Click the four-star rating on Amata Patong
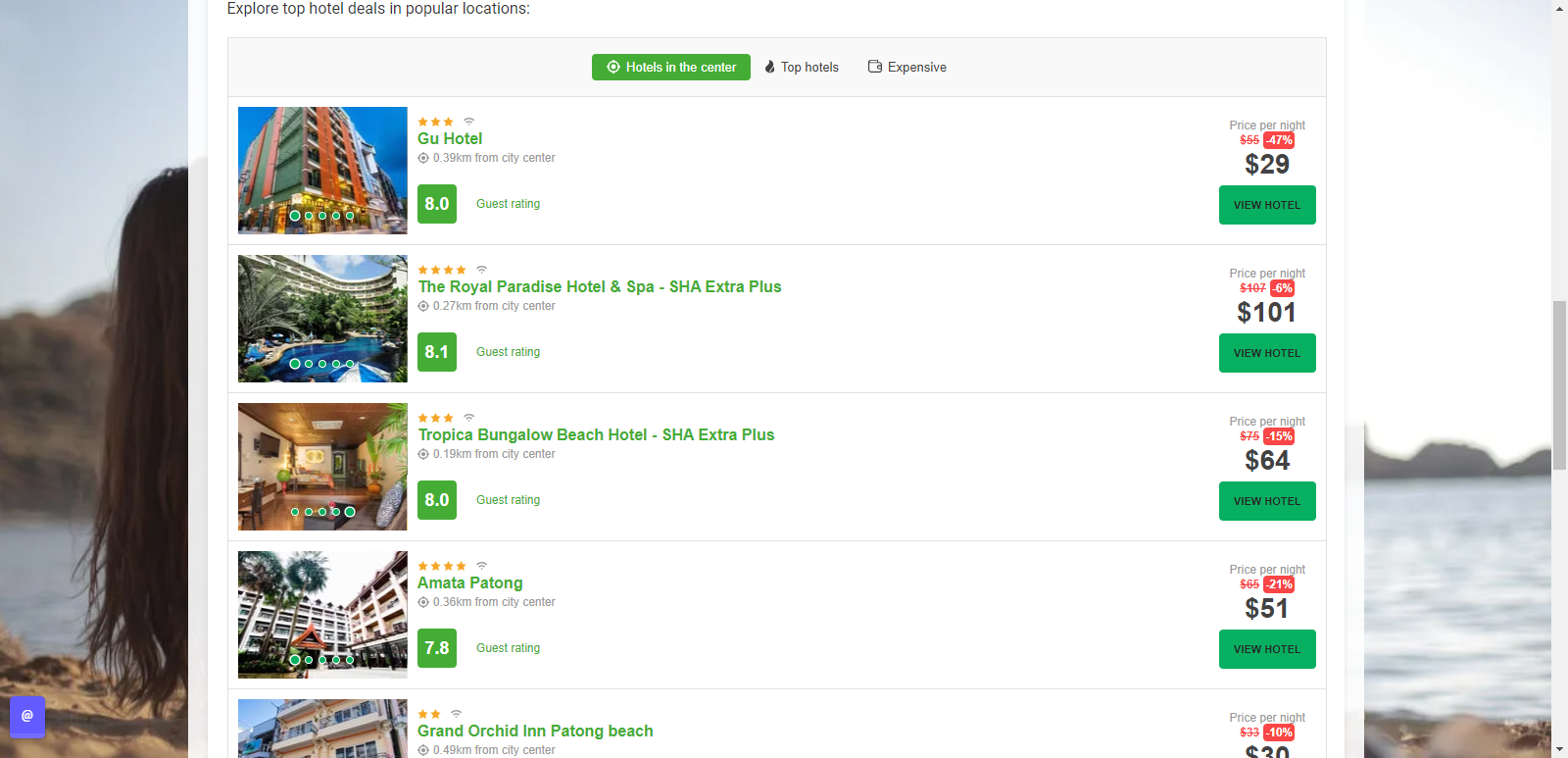The width and height of the screenshot is (1568, 758). point(442,566)
